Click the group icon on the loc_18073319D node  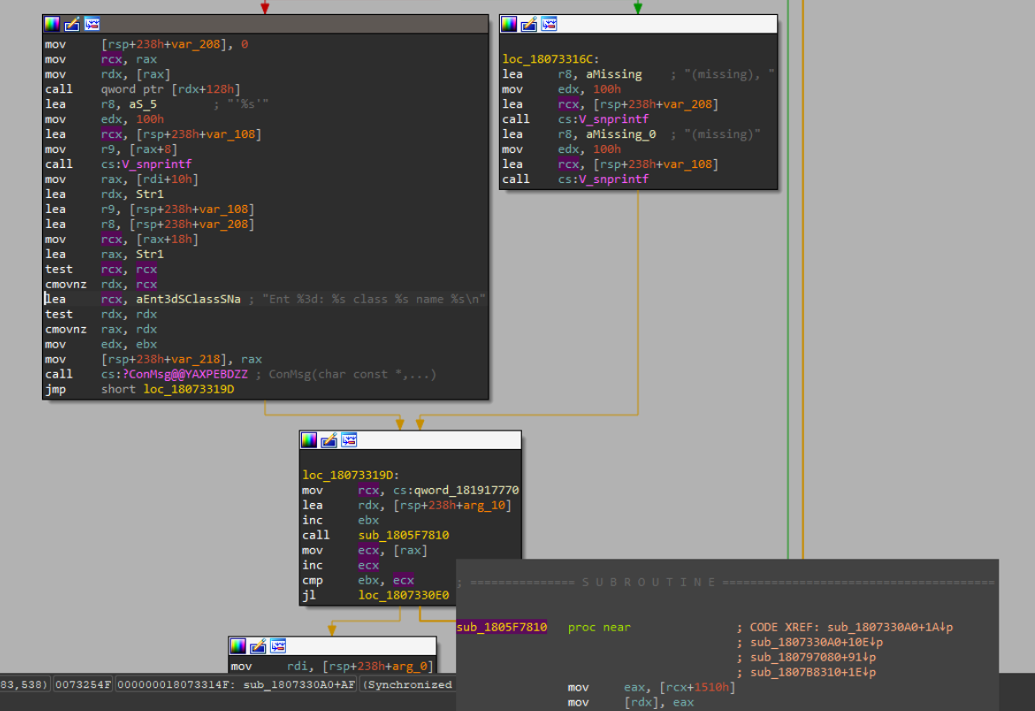tap(349, 440)
